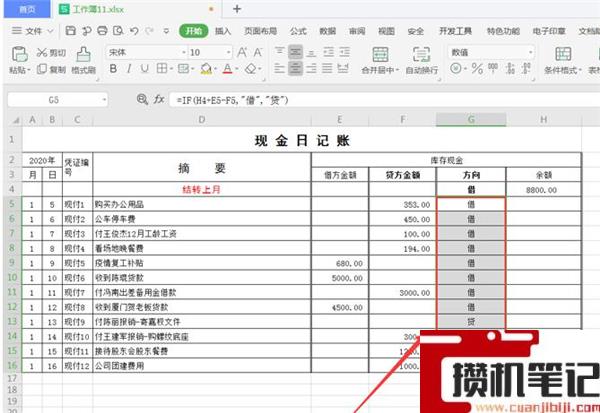The height and width of the screenshot is (413, 600).
Task: Open the 视图 View tab
Action: (x=386, y=31)
